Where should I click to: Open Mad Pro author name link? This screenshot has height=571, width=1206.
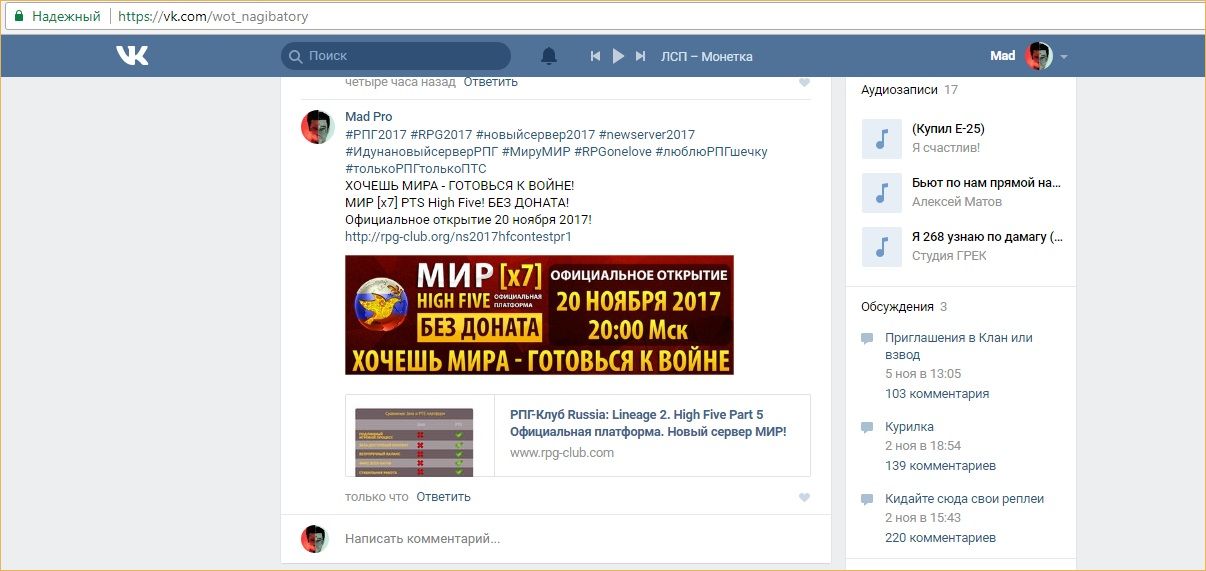369,117
